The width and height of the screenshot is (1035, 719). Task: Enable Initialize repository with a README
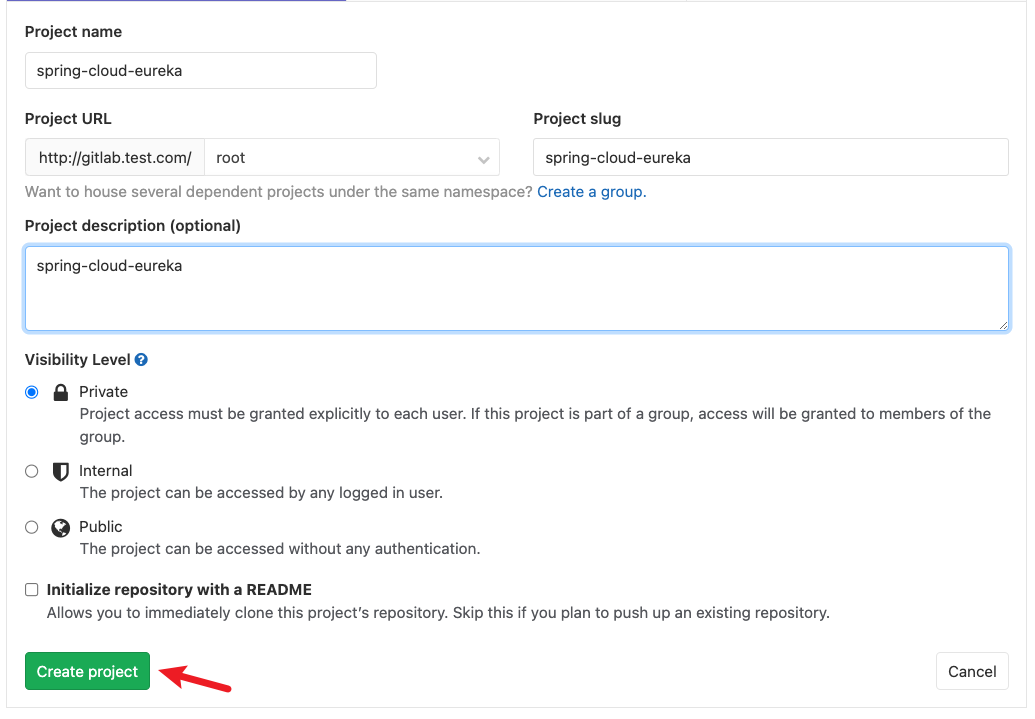32,590
